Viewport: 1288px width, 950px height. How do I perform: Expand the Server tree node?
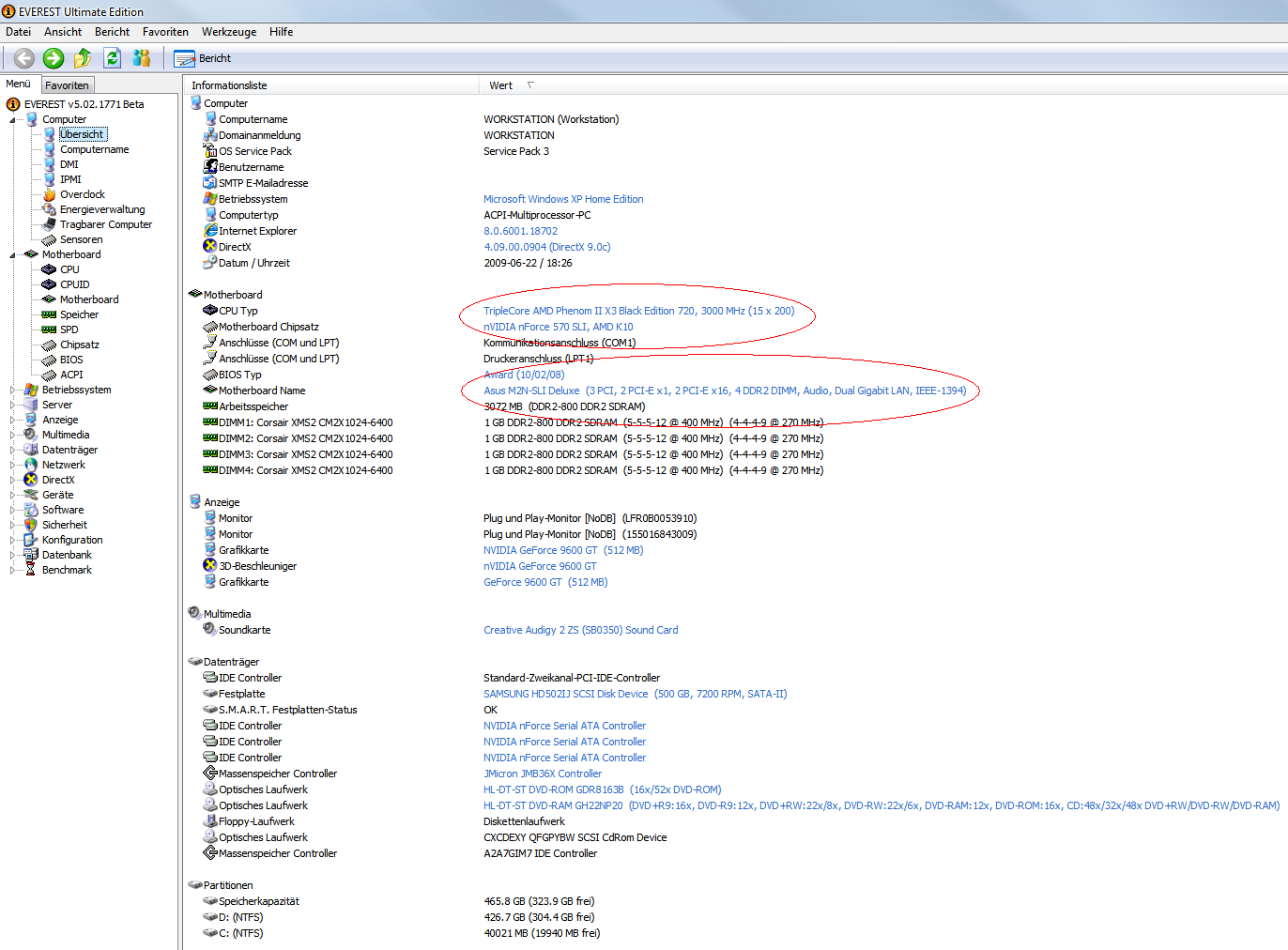point(13,406)
